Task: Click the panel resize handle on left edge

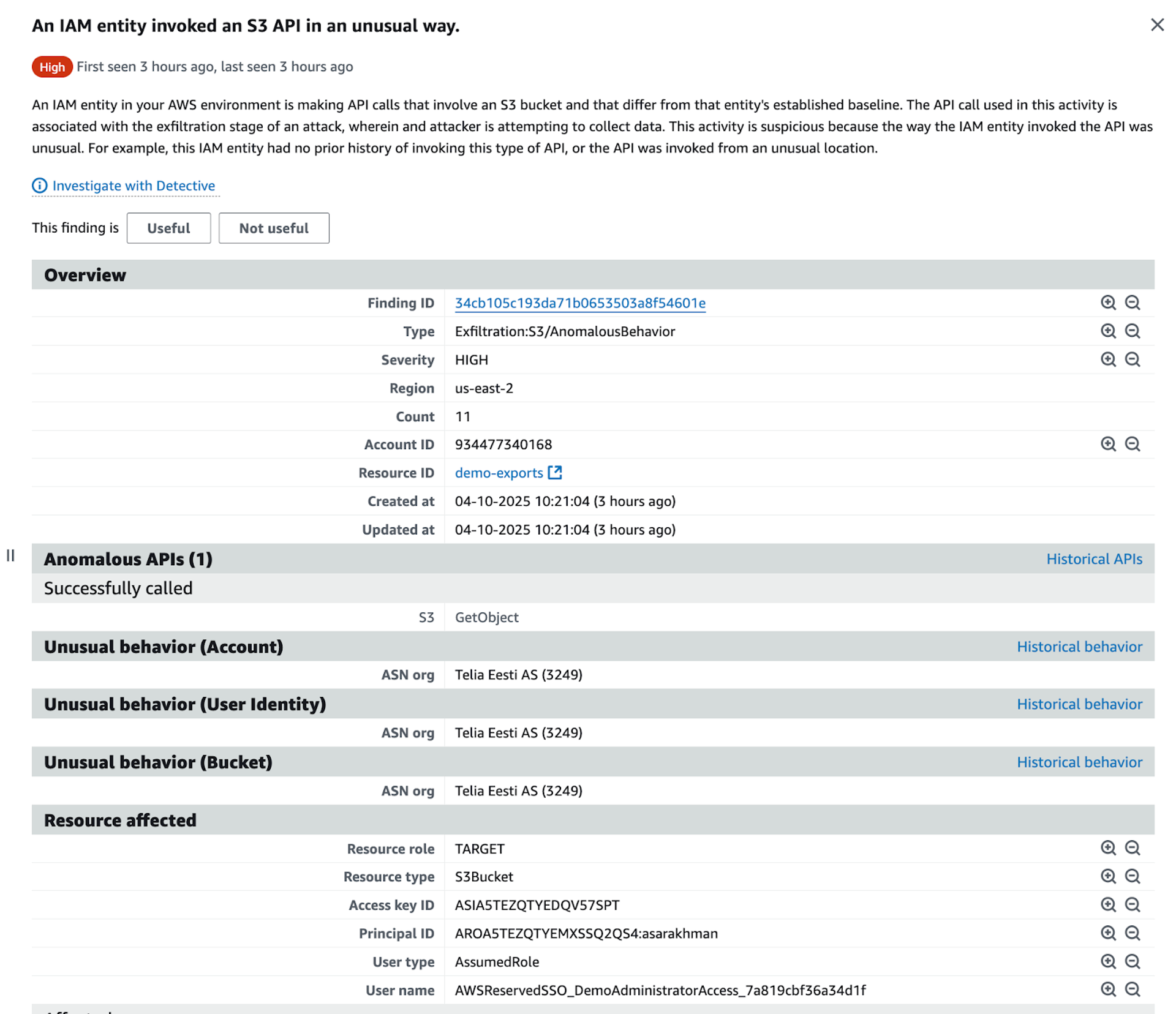Action: (x=10, y=555)
